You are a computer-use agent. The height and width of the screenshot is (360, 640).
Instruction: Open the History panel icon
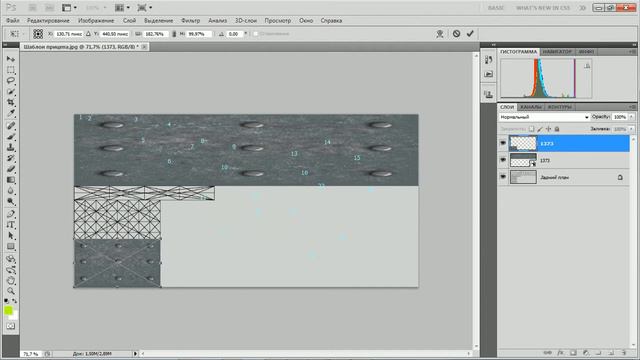coord(489,60)
